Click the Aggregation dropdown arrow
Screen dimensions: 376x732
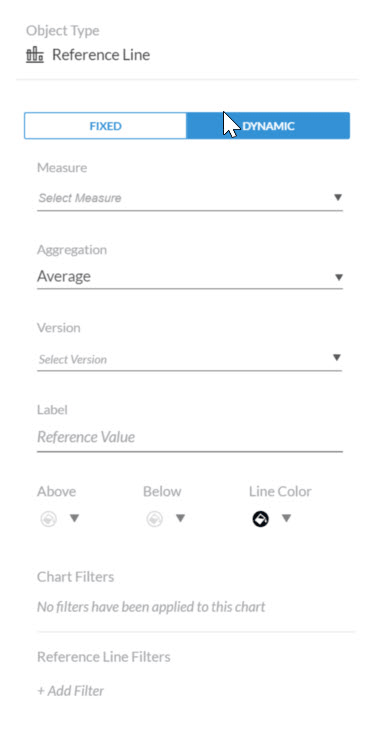coord(339,277)
